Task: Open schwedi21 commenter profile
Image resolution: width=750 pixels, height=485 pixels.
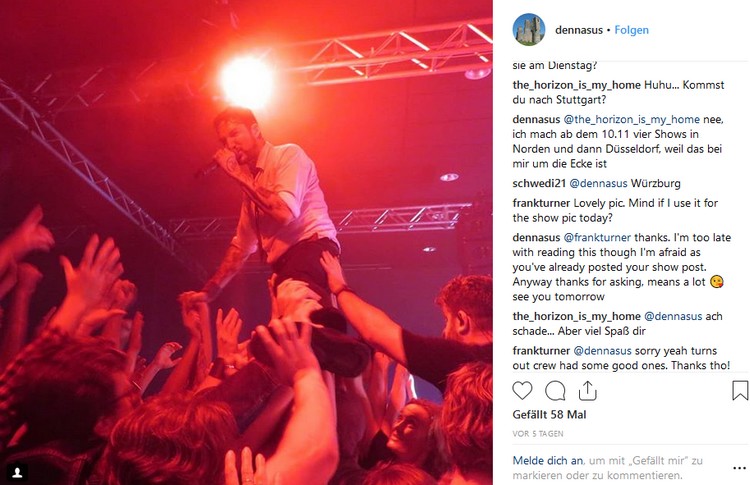Action: coord(539,183)
